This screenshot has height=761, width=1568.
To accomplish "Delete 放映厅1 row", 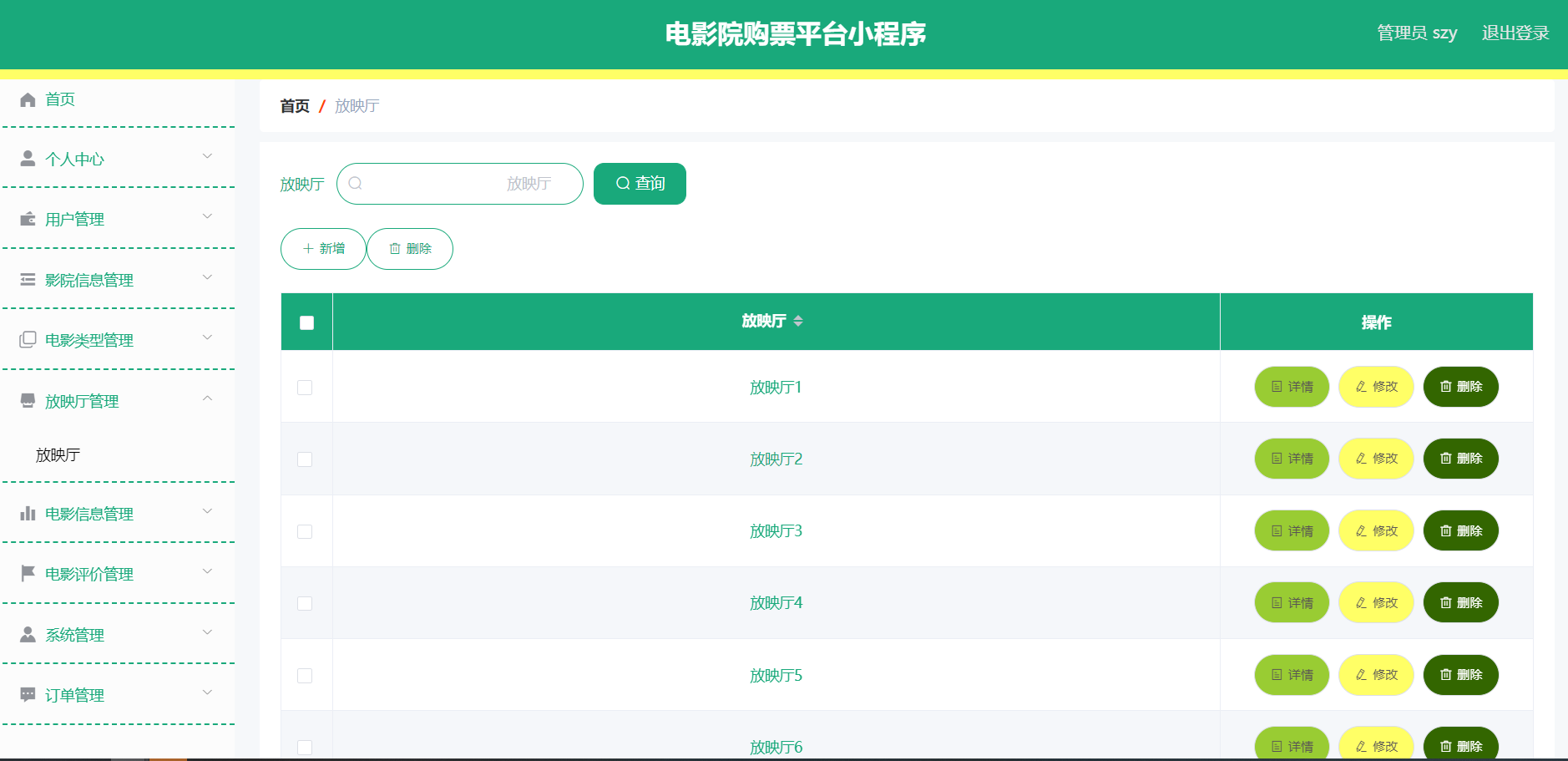I will 1461,387.
